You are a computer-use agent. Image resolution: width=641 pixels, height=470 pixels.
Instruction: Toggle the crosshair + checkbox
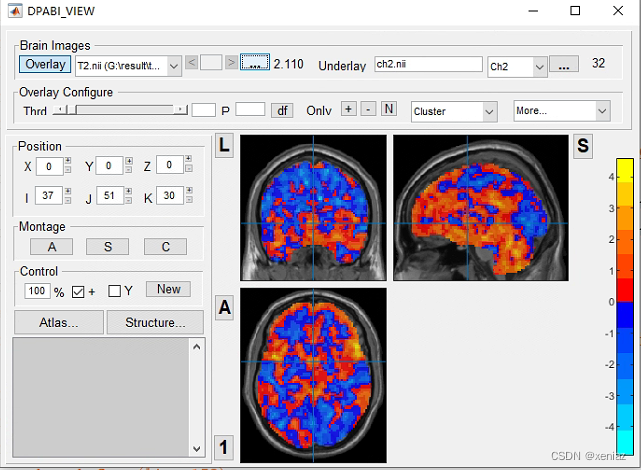(x=78, y=292)
